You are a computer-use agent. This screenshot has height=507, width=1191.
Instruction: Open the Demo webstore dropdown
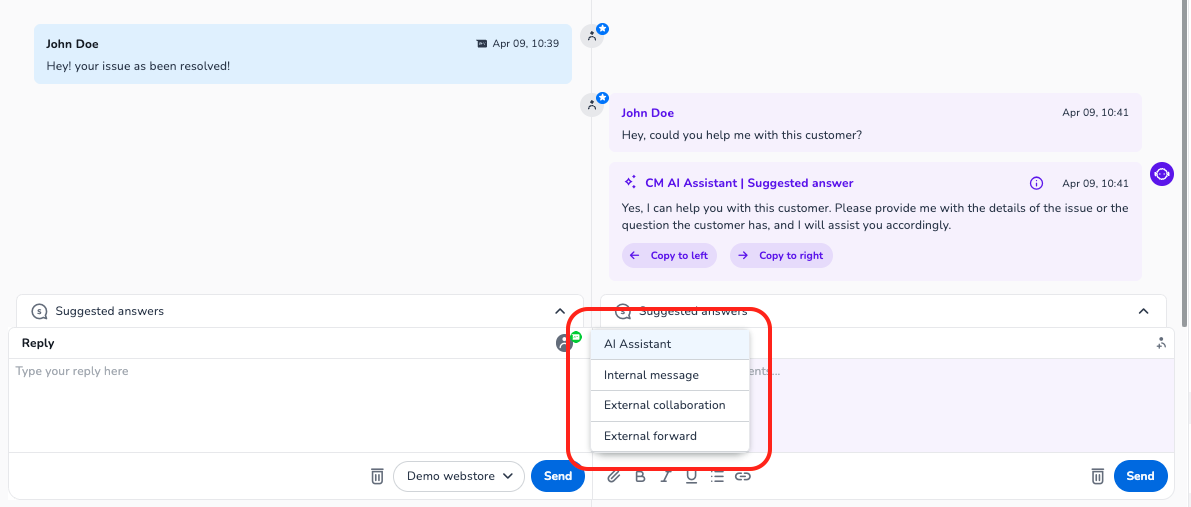coord(459,476)
